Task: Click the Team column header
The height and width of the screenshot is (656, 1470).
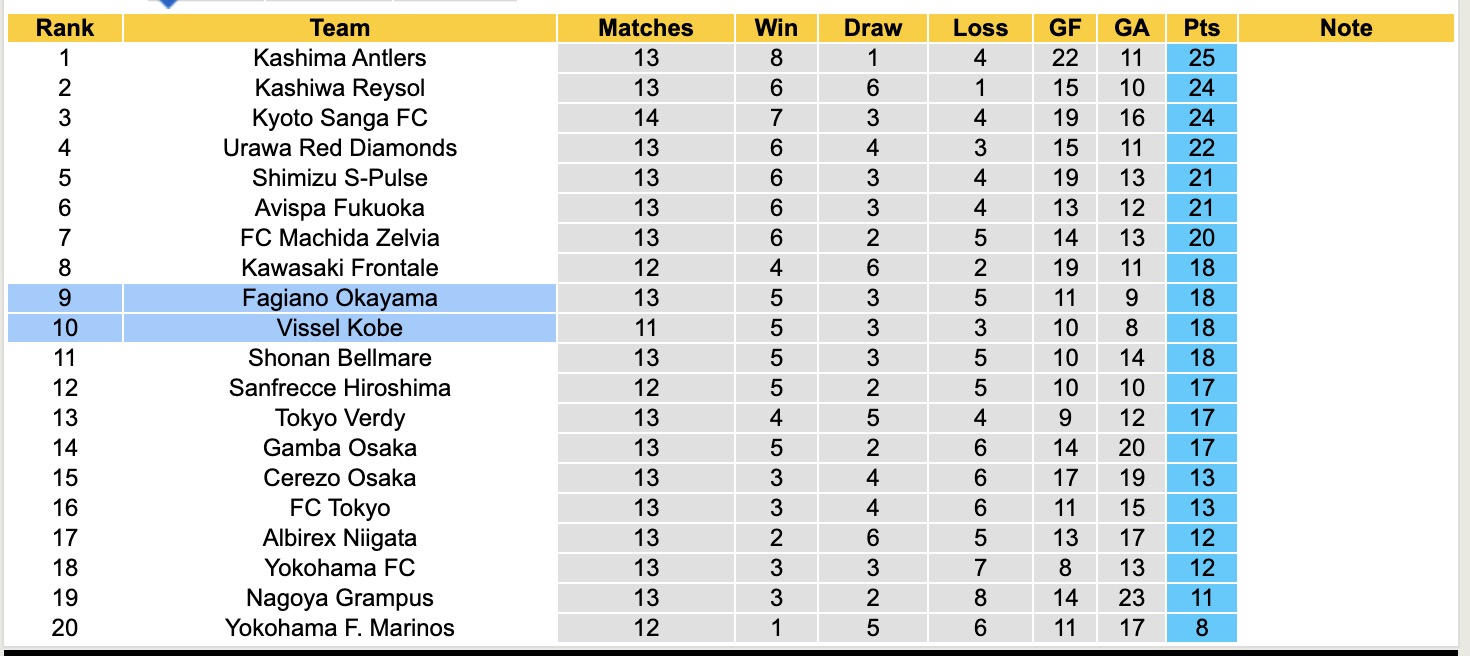Action: coord(340,28)
